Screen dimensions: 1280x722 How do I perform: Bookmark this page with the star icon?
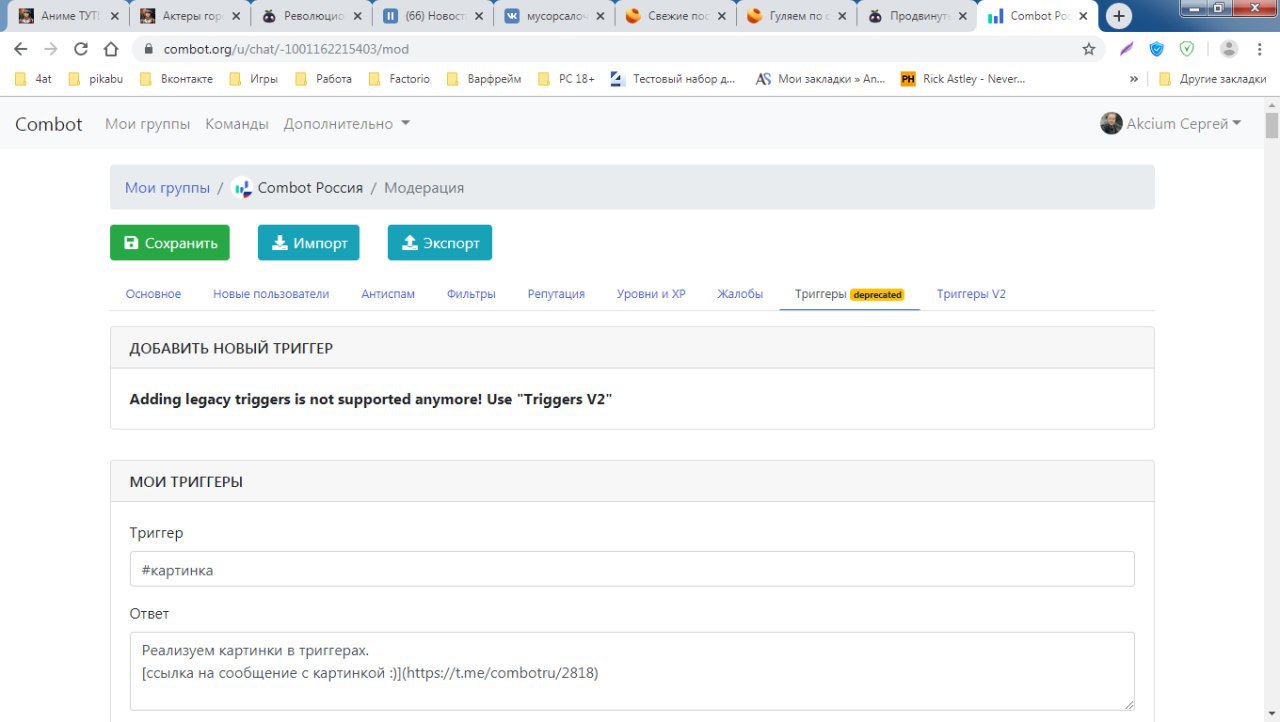(1089, 49)
